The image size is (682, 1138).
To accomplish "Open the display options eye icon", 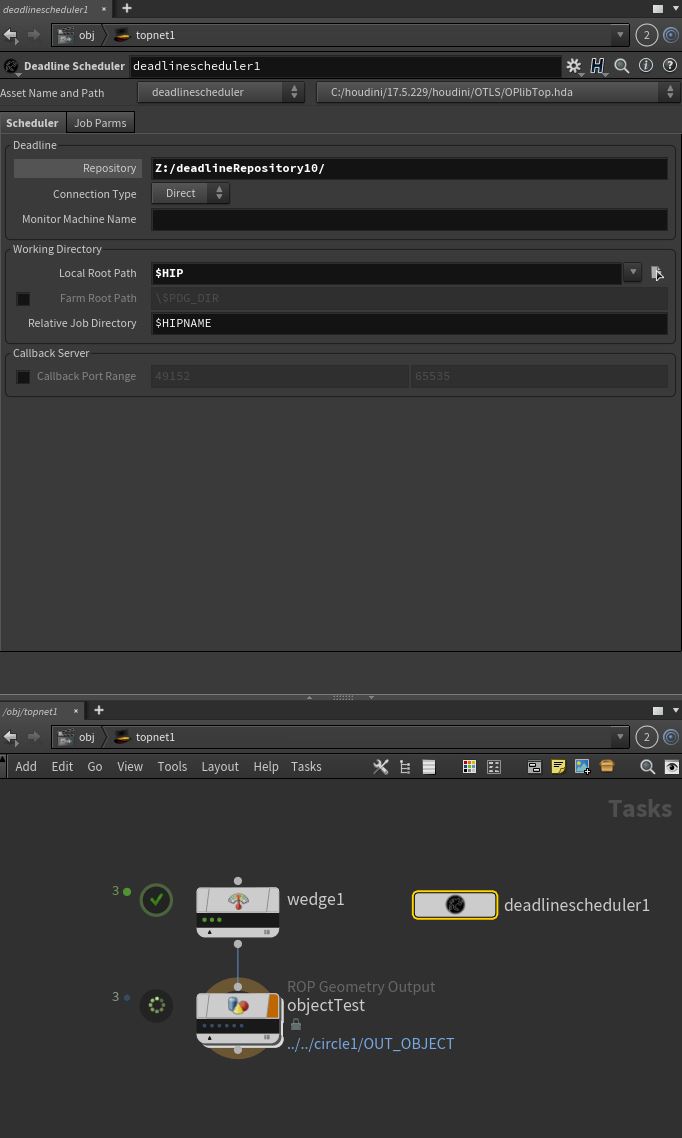I will click(x=672, y=766).
